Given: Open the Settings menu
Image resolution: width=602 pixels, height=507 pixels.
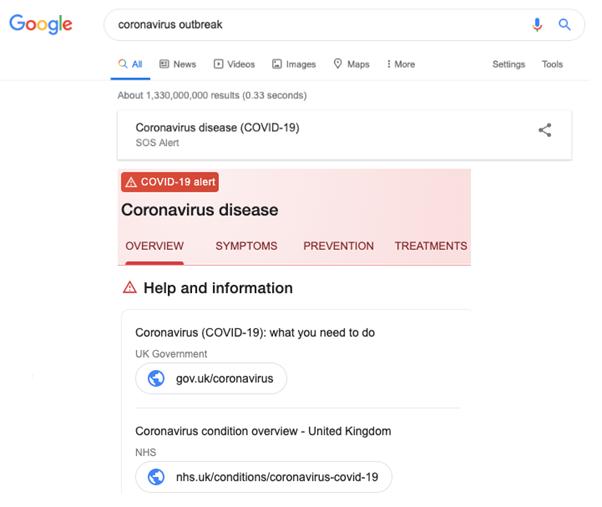Looking at the screenshot, I should (508, 64).
